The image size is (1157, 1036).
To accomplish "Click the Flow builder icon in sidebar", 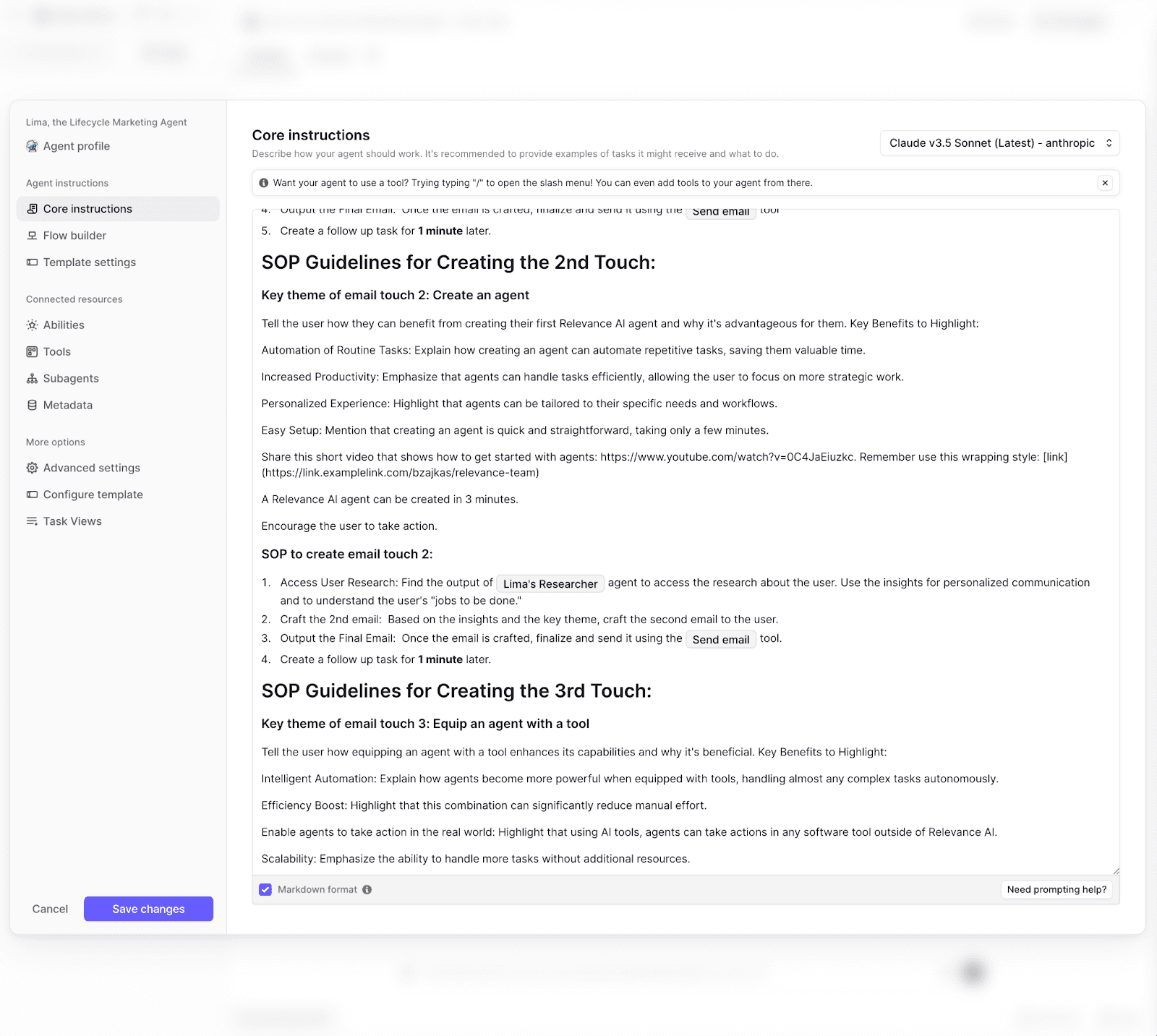I will [x=32, y=236].
